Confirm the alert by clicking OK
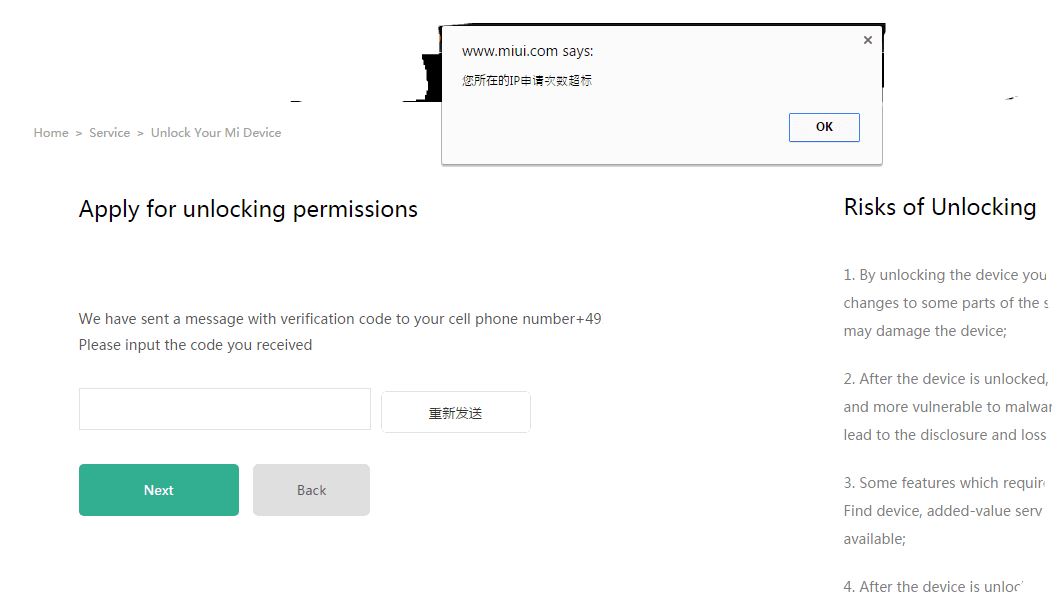The image size is (1053, 605). 824,127
